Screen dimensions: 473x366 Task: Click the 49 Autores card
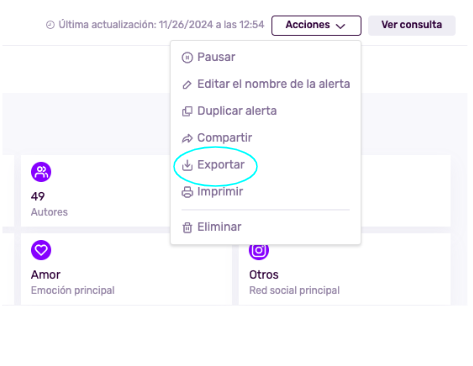pyautogui.click(x=96, y=191)
